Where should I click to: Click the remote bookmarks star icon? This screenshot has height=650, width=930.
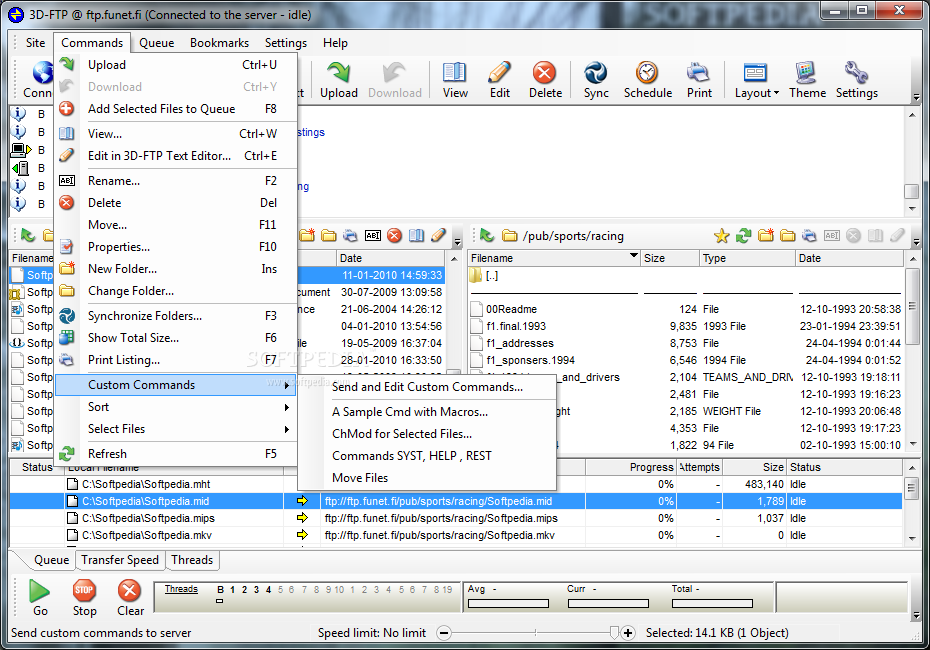tap(721, 236)
